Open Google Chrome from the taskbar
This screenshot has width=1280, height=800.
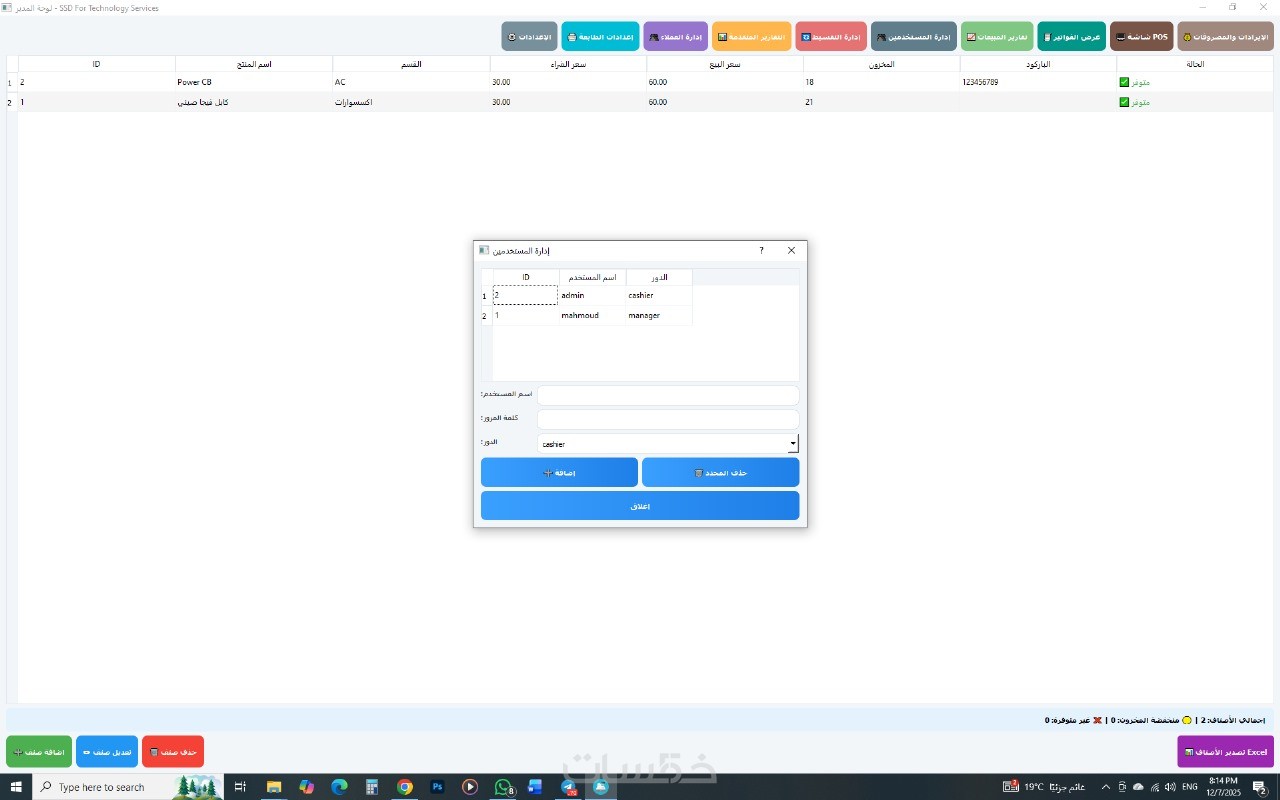pyautogui.click(x=405, y=787)
